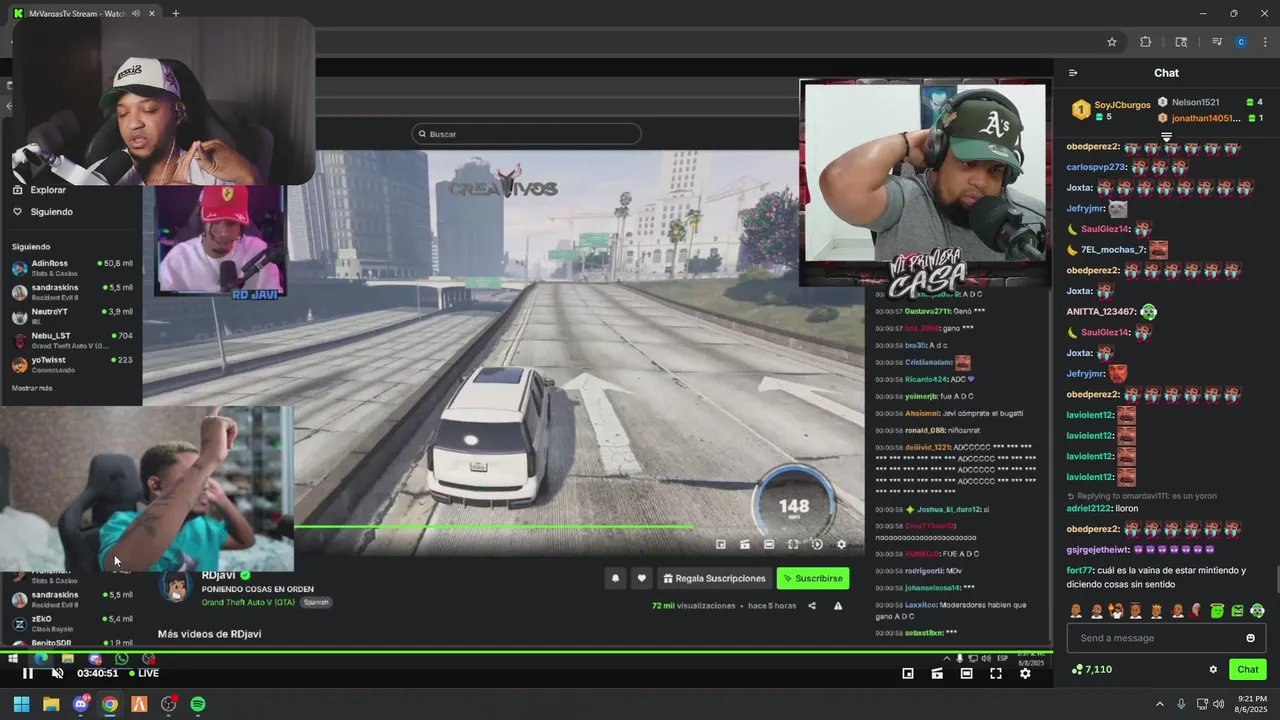Bookmark page with star icon
The width and height of the screenshot is (1280, 720).
pyautogui.click(x=1111, y=42)
